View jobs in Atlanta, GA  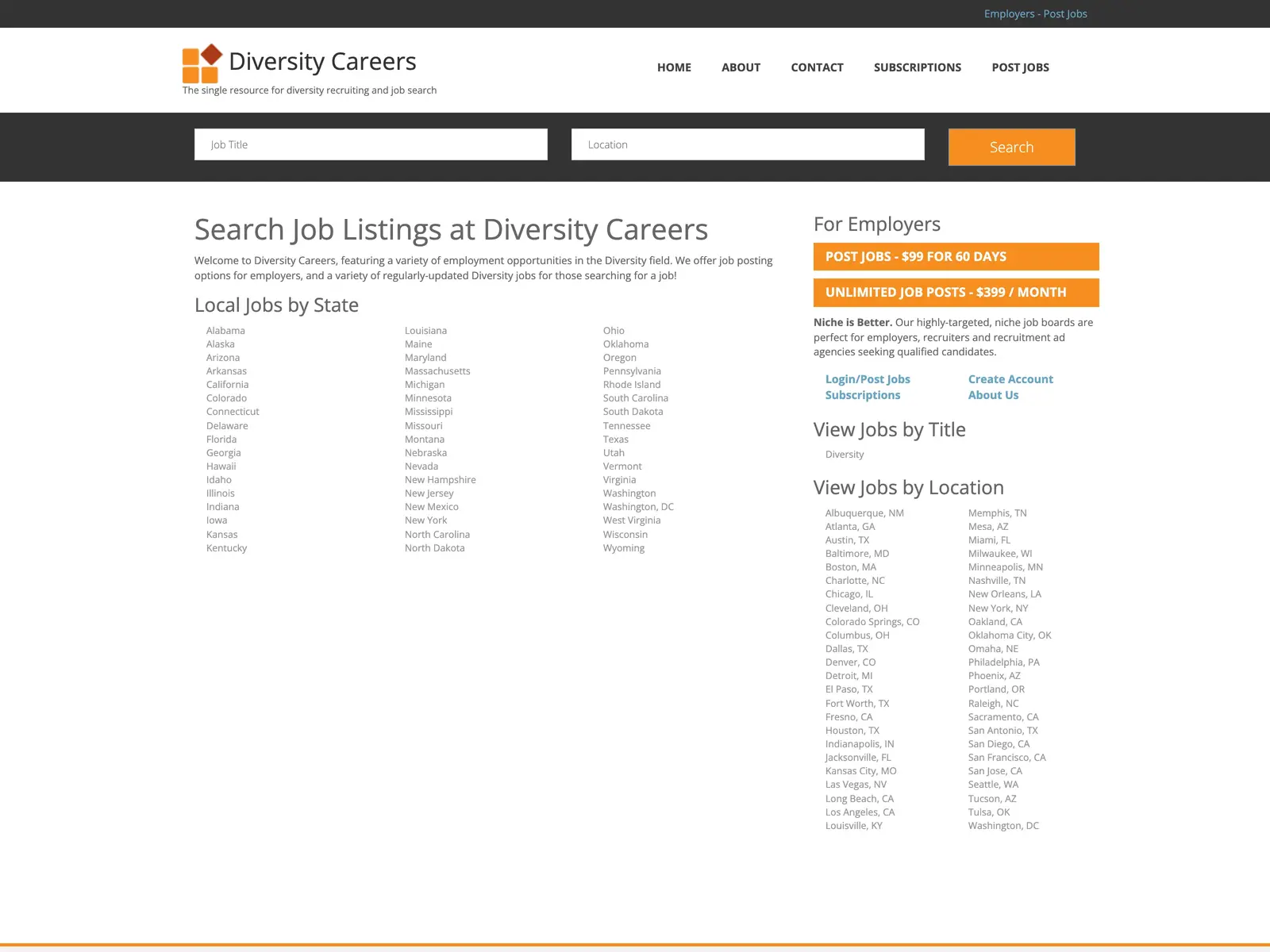pyautogui.click(x=850, y=527)
